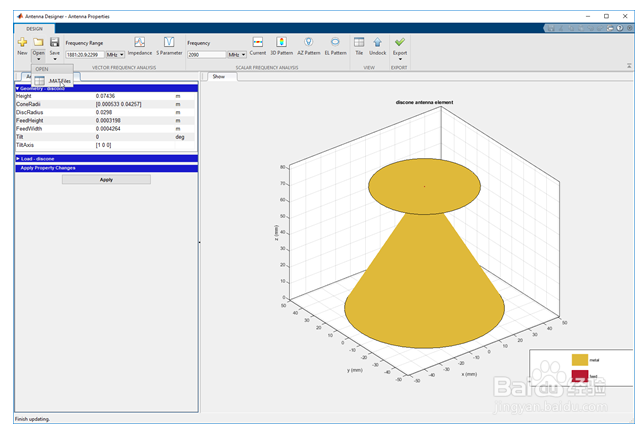643x429 pixels.
Task: Click the y (mm) axis label
Action: (355, 370)
